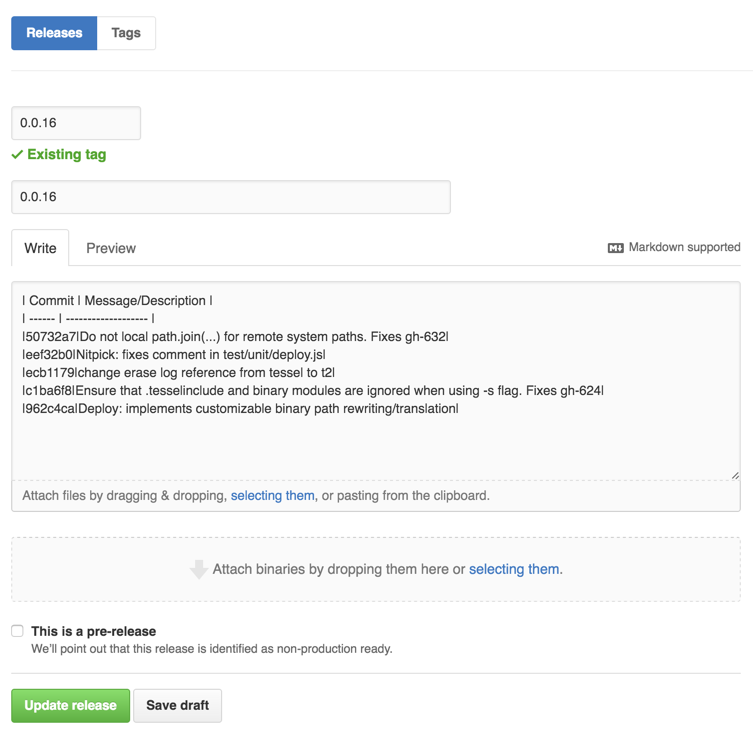Screen dimensions: 753x732
Task: Click the down arrow in binaries dropzone
Action: click(x=198, y=570)
